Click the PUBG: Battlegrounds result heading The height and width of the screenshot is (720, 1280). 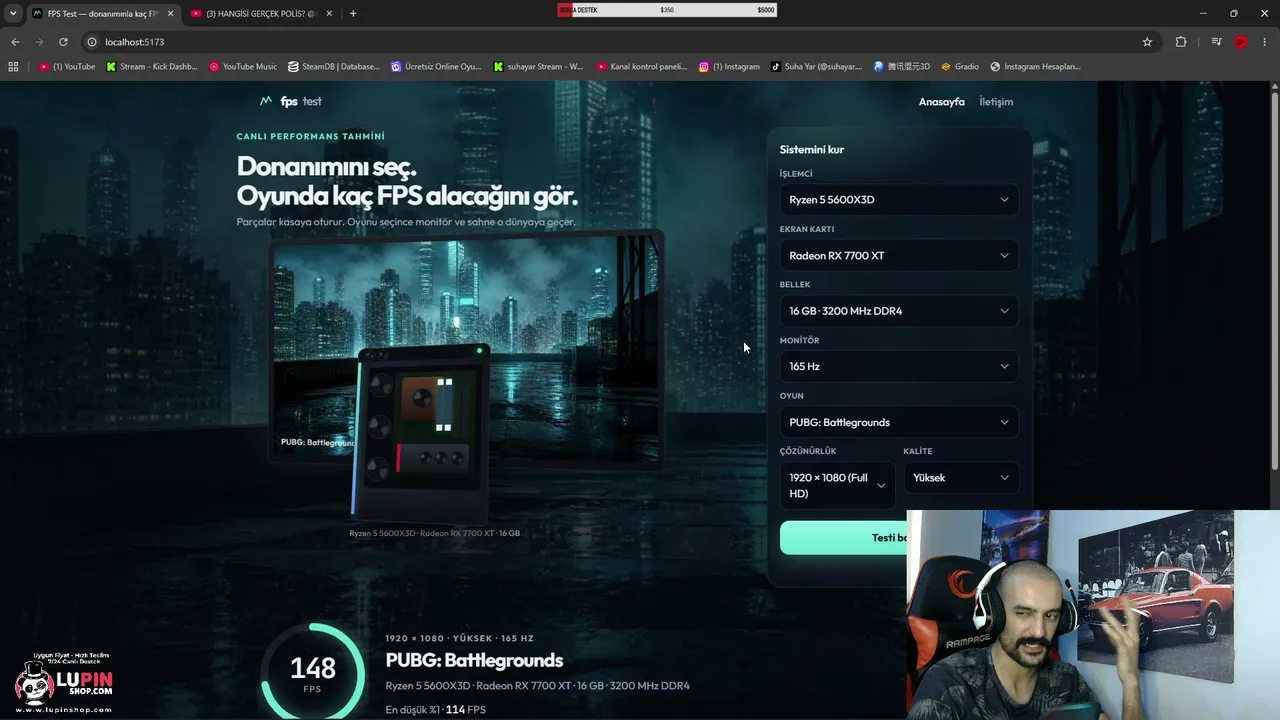pos(474,660)
